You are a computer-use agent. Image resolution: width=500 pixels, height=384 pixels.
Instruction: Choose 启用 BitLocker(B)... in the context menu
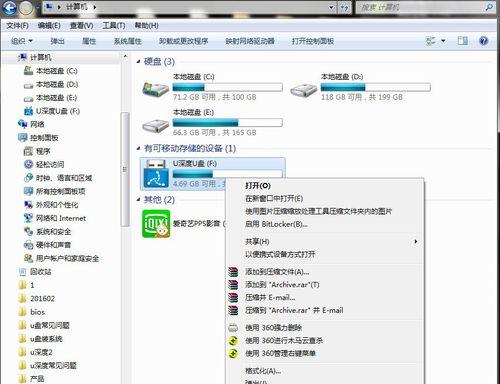276,224
